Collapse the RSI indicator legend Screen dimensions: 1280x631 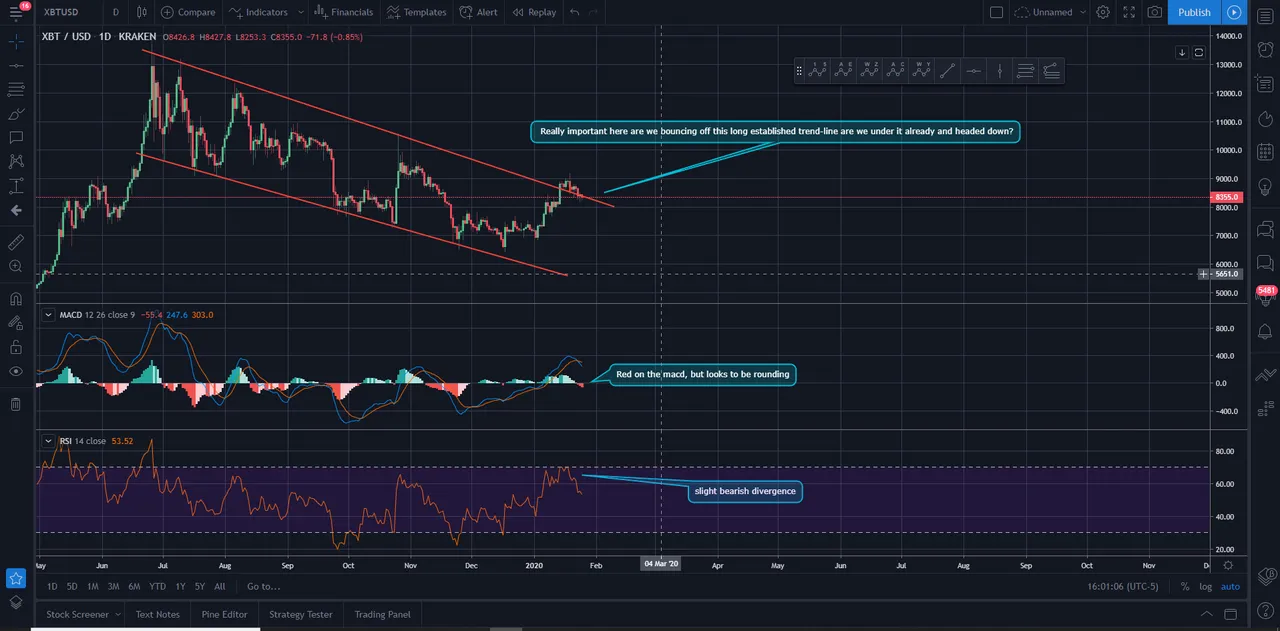[47, 440]
